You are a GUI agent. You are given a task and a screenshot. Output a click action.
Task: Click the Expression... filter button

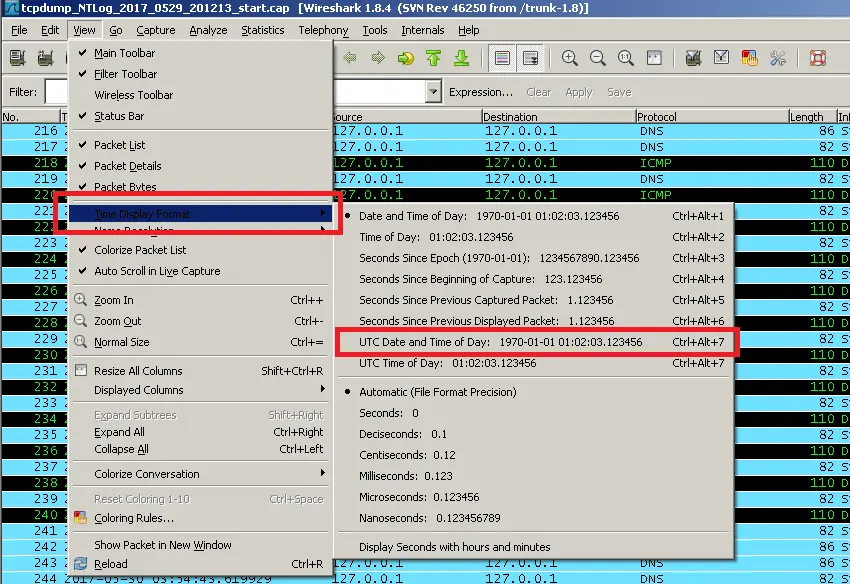(480, 92)
